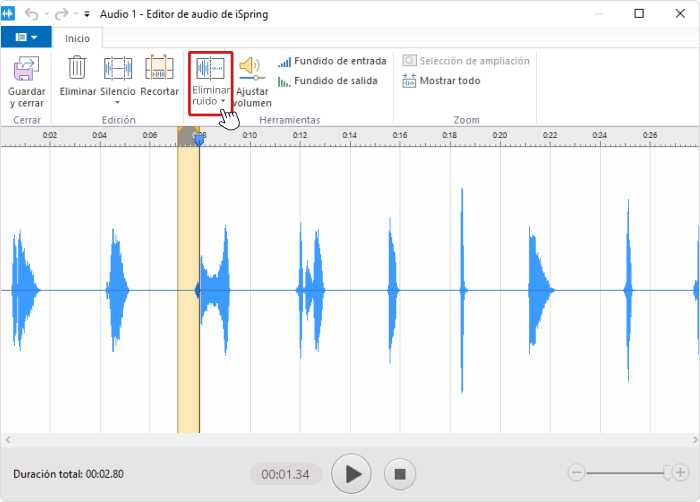Minimize the audio editor window

point(598,14)
